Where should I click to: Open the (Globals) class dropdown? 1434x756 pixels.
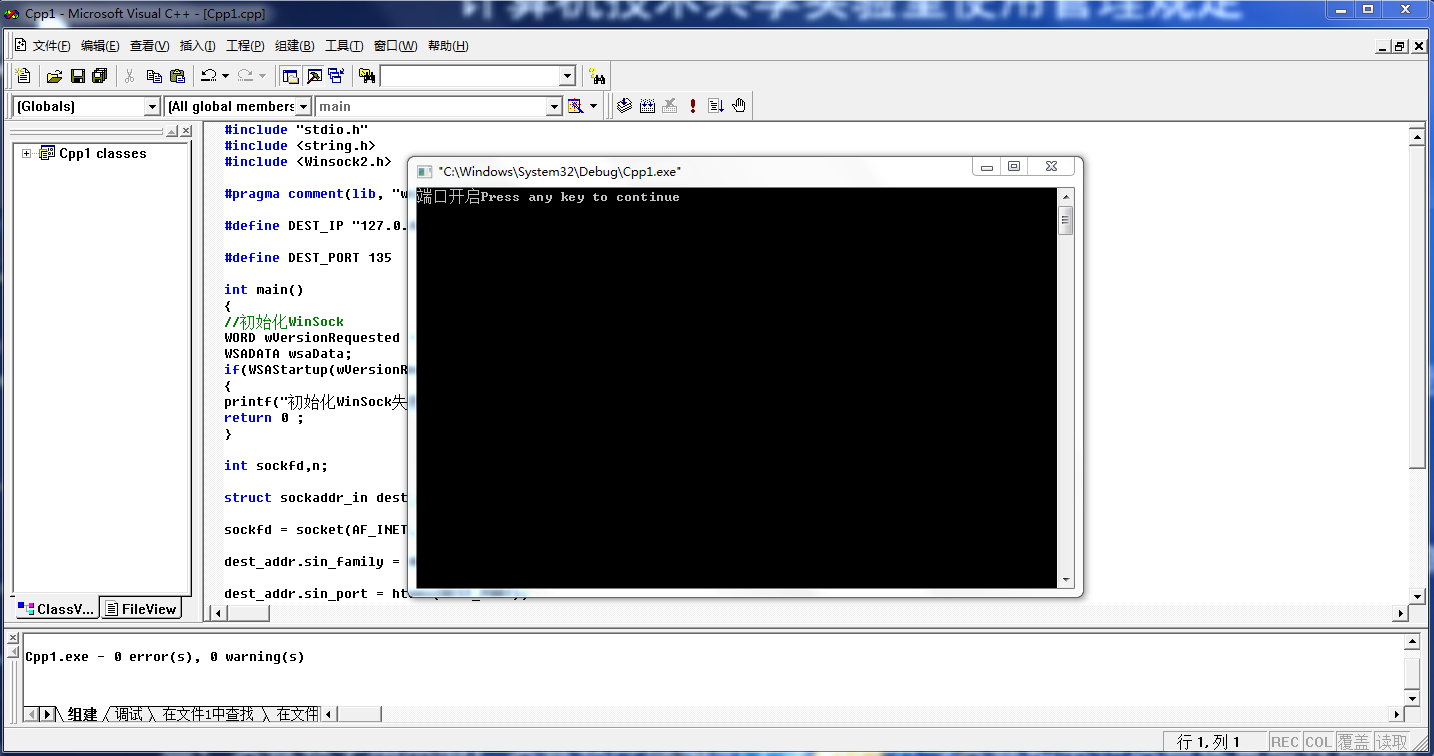point(152,106)
